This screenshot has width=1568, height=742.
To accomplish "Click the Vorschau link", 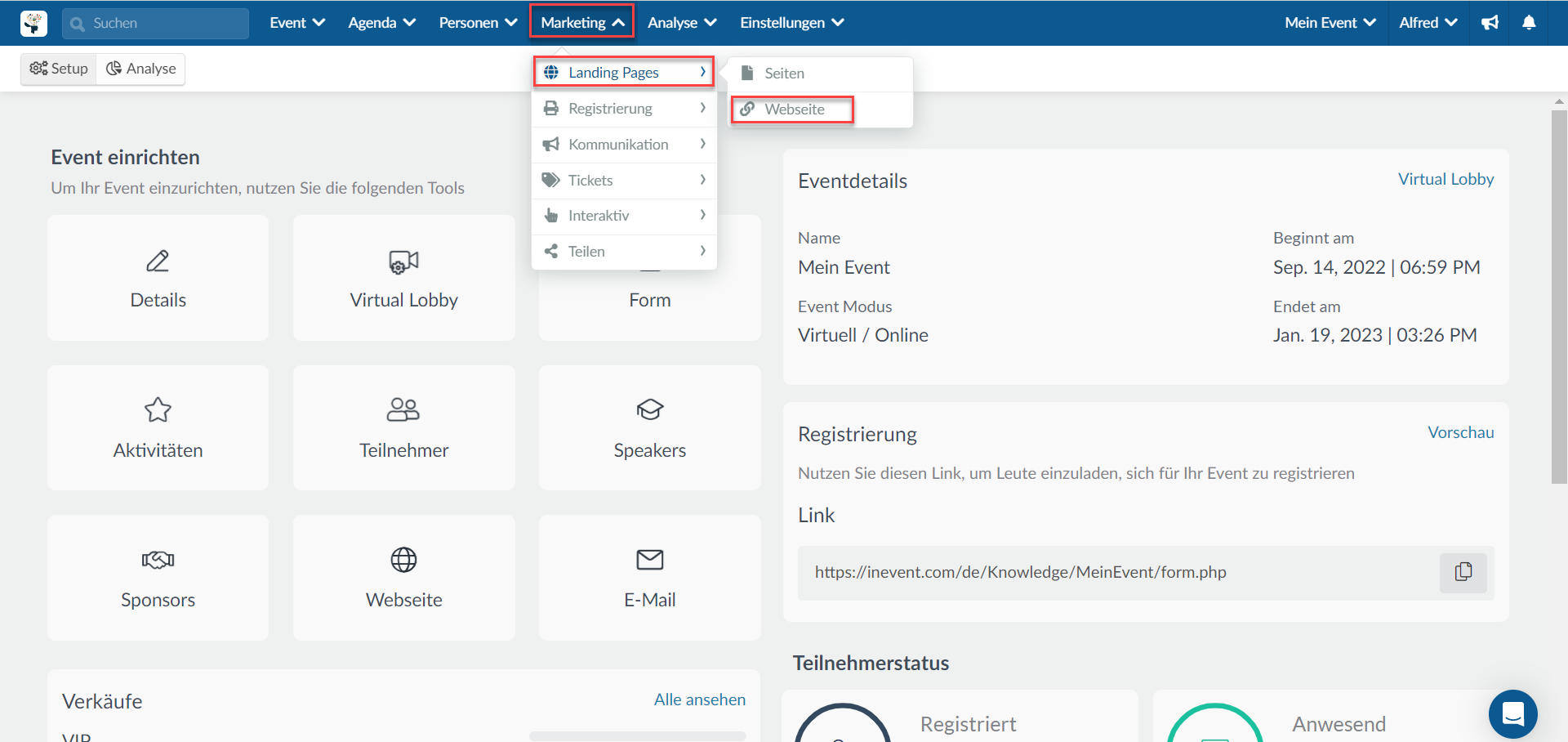I will click(1460, 432).
